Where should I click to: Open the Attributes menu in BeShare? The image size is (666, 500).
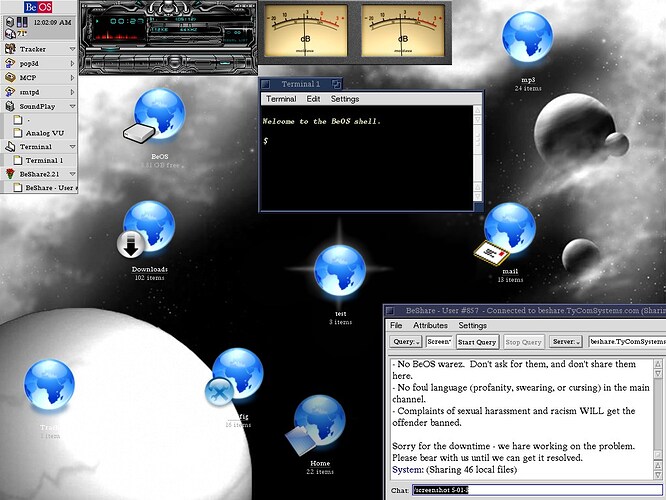click(x=430, y=325)
